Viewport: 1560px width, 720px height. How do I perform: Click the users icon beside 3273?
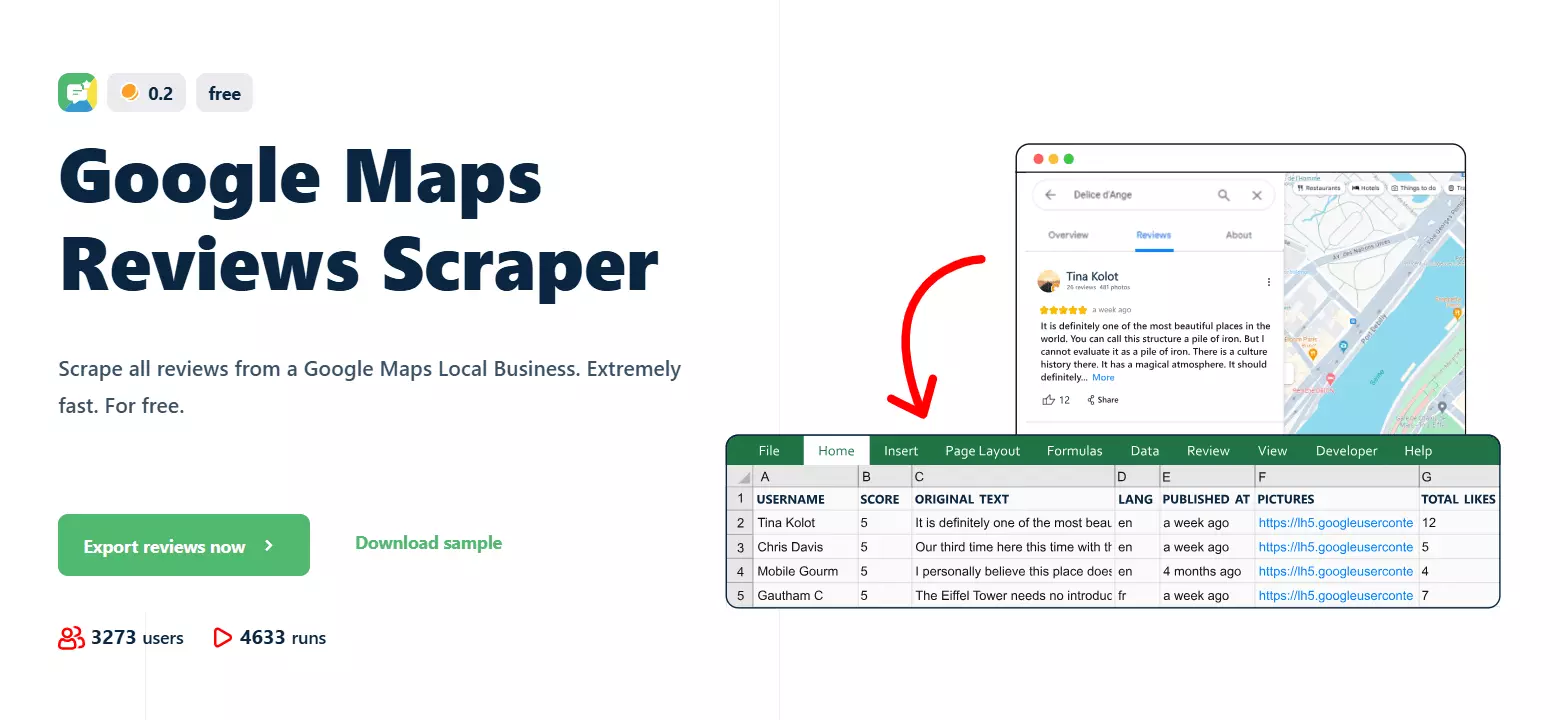(71, 638)
